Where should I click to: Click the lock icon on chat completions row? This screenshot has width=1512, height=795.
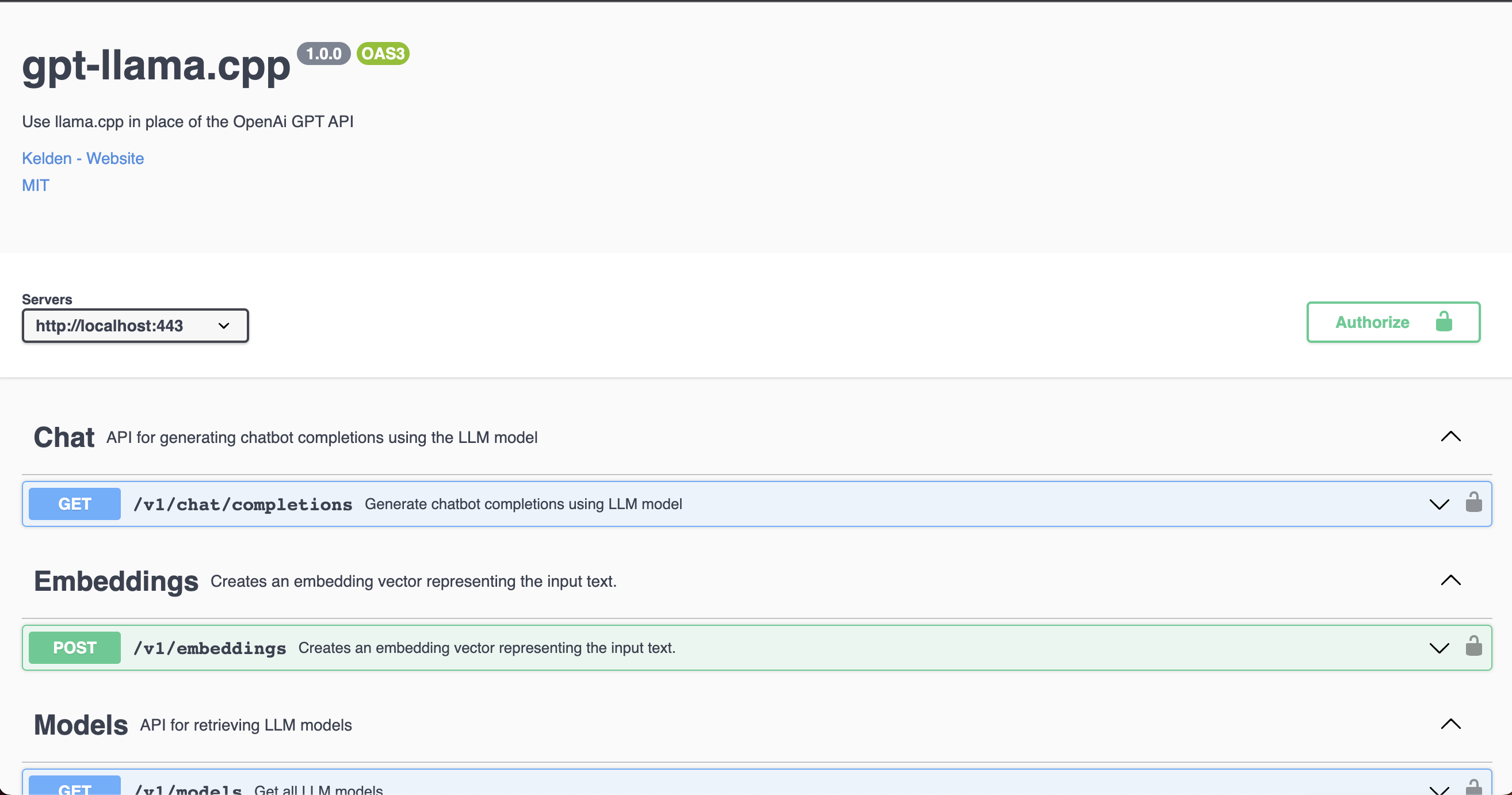tap(1473, 503)
